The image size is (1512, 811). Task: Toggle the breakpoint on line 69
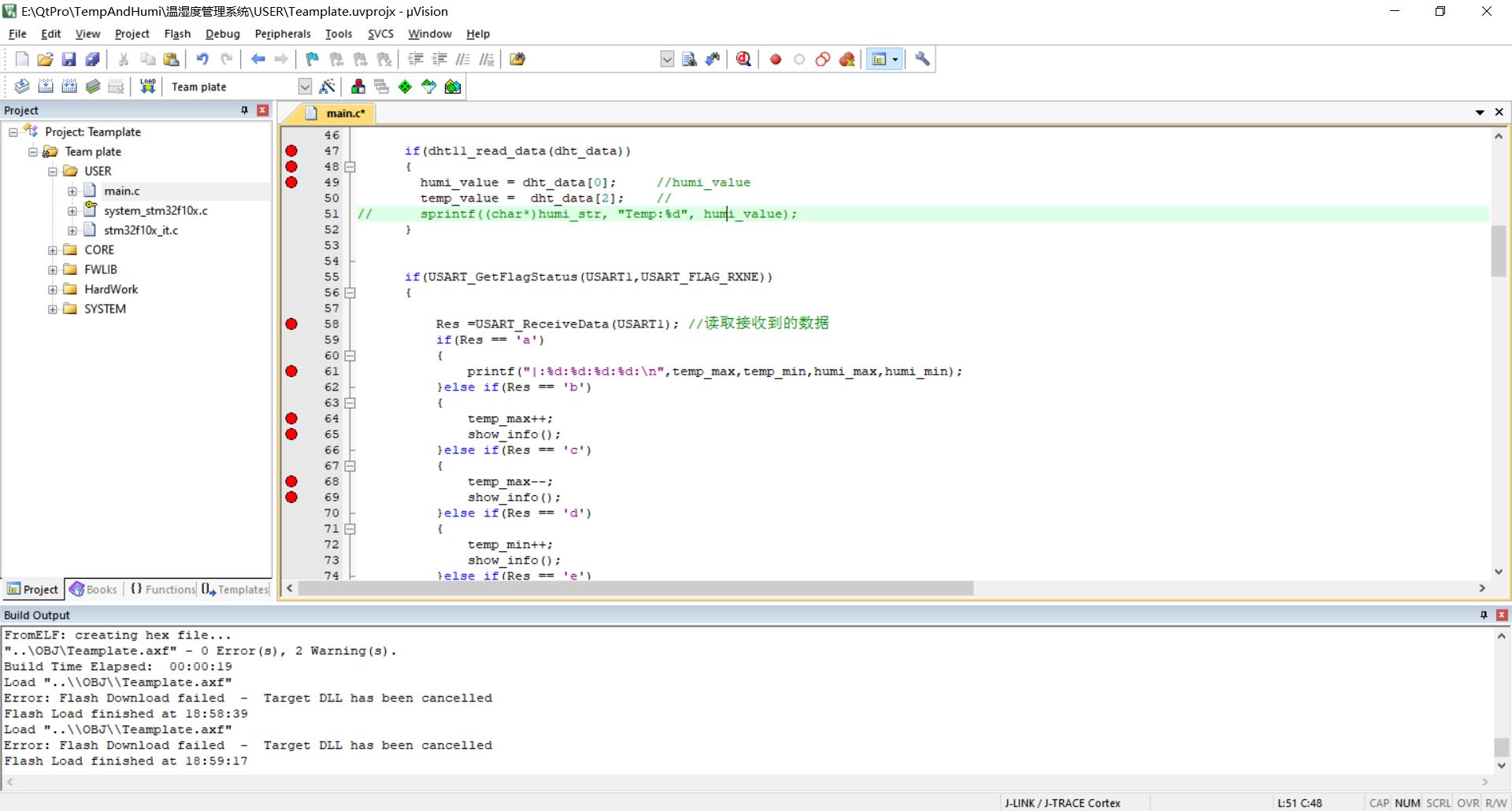(x=291, y=497)
